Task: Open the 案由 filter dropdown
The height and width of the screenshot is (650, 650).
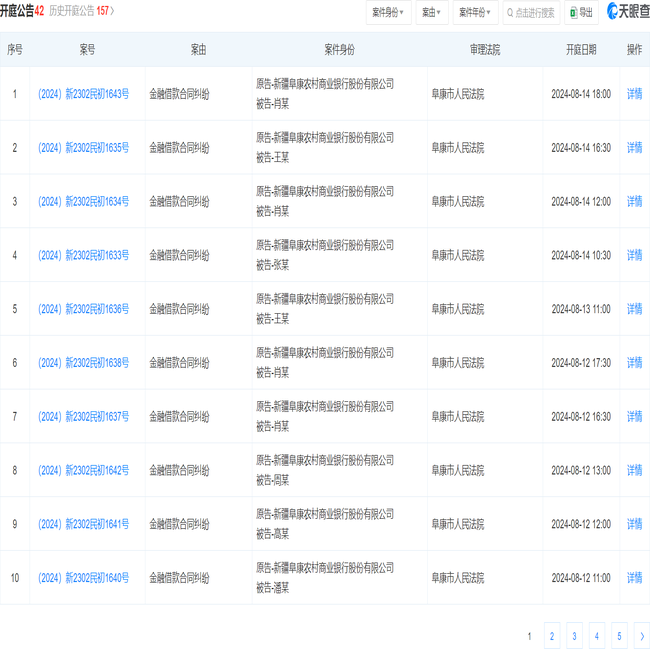Action: [x=432, y=12]
